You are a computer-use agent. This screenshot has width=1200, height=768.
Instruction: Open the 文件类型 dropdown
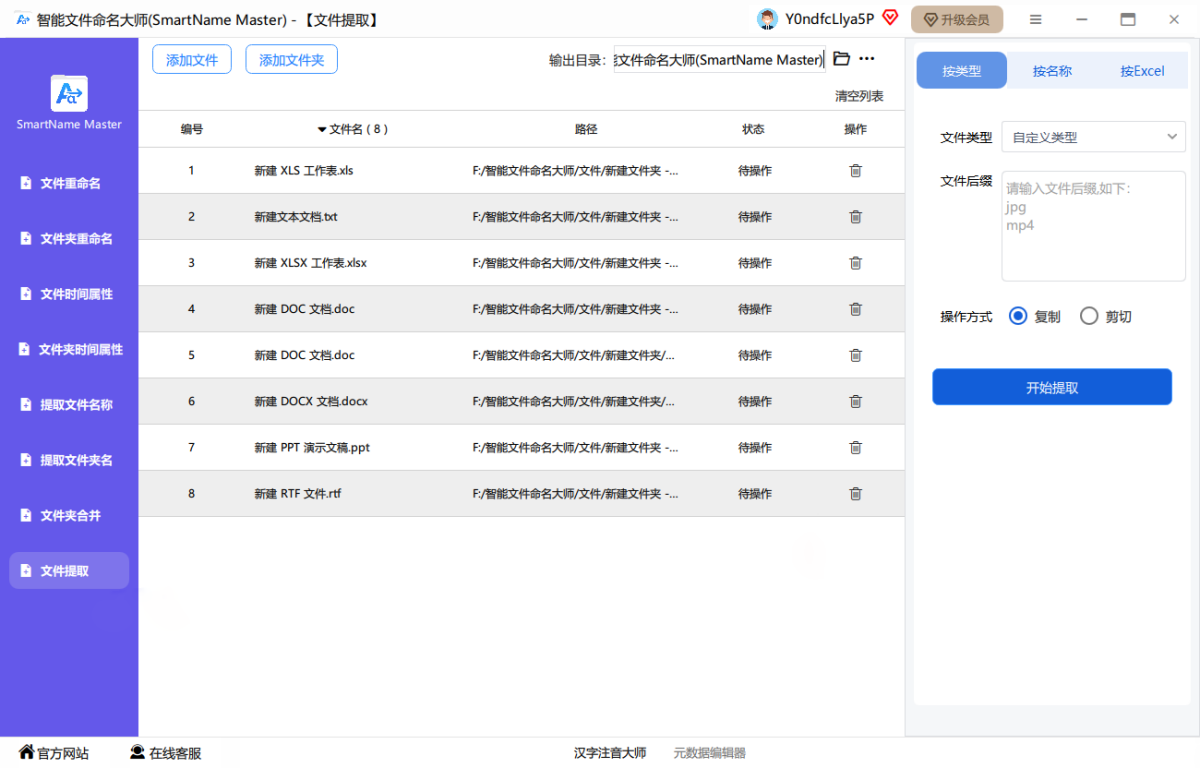[1093, 137]
